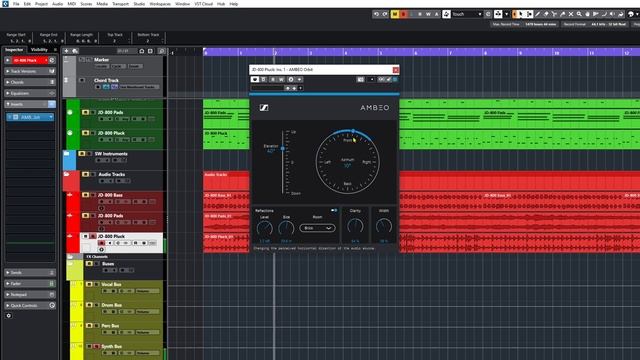Switch to the Visibility tab
Screen dimensions: 640x360
pyautogui.click(x=40, y=49)
